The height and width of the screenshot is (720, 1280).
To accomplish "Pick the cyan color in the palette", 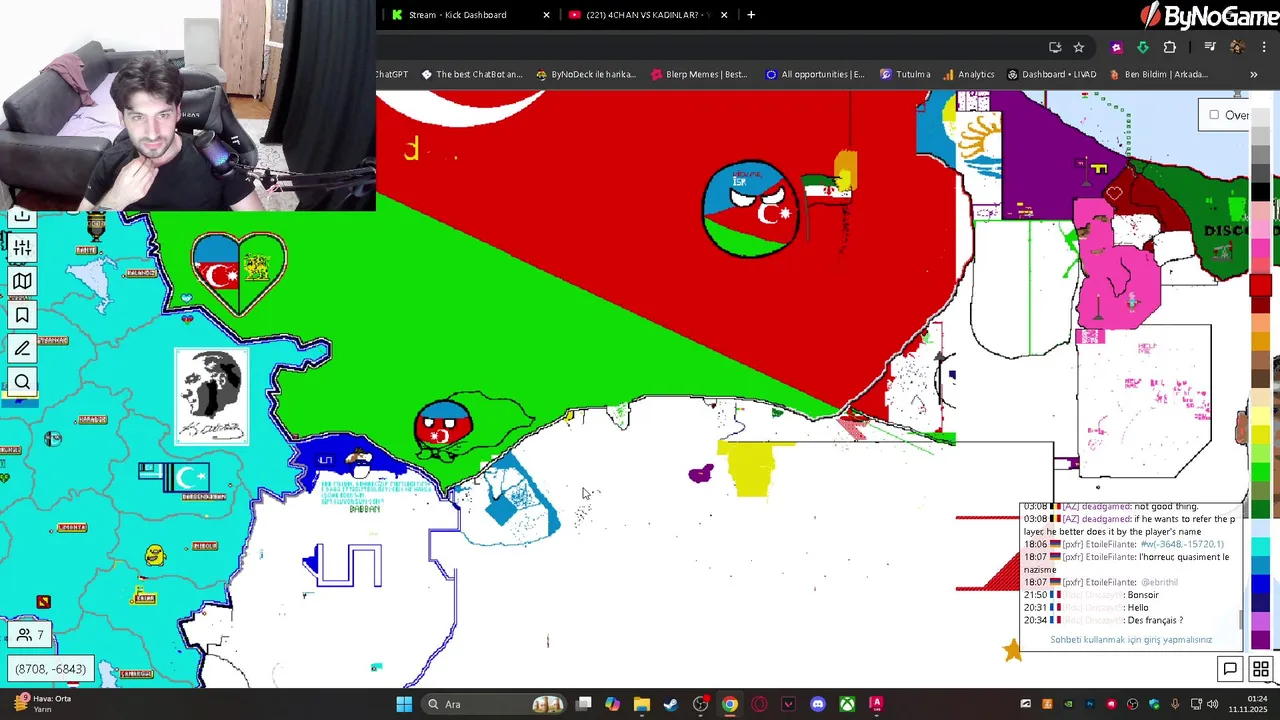I will click(1261, 547).
